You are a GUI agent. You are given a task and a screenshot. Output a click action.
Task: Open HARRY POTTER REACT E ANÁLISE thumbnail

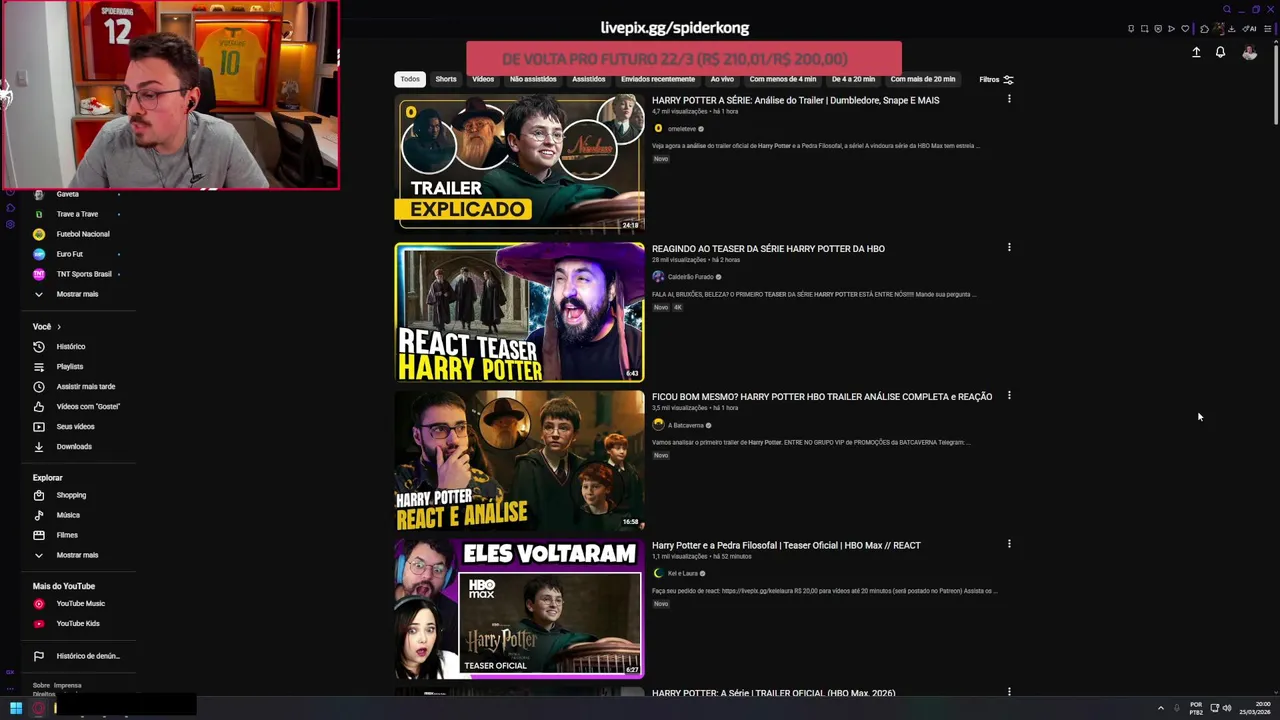[x=519, y=460]
